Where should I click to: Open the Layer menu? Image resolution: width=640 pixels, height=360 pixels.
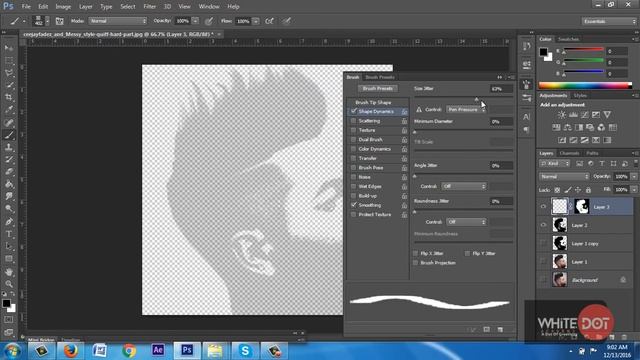click(x=85, y=7)
